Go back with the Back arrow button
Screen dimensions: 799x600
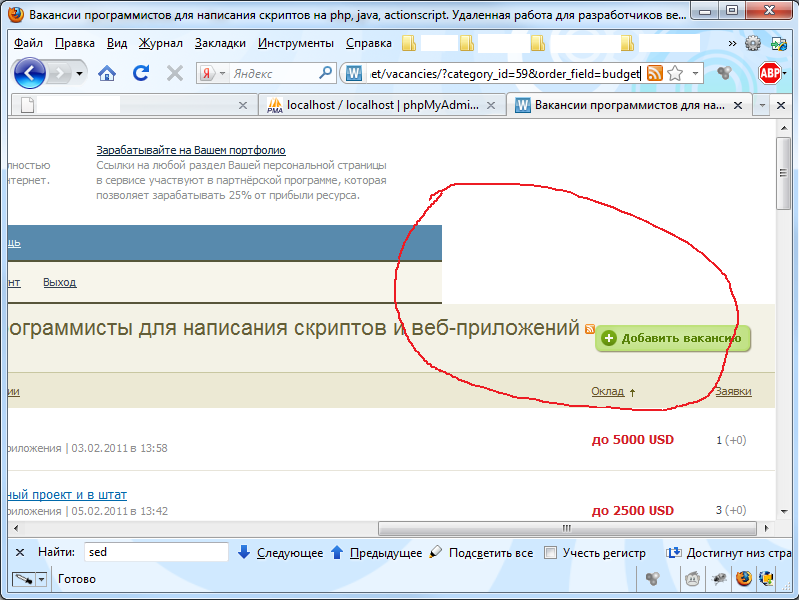click(x=30, y=73)
